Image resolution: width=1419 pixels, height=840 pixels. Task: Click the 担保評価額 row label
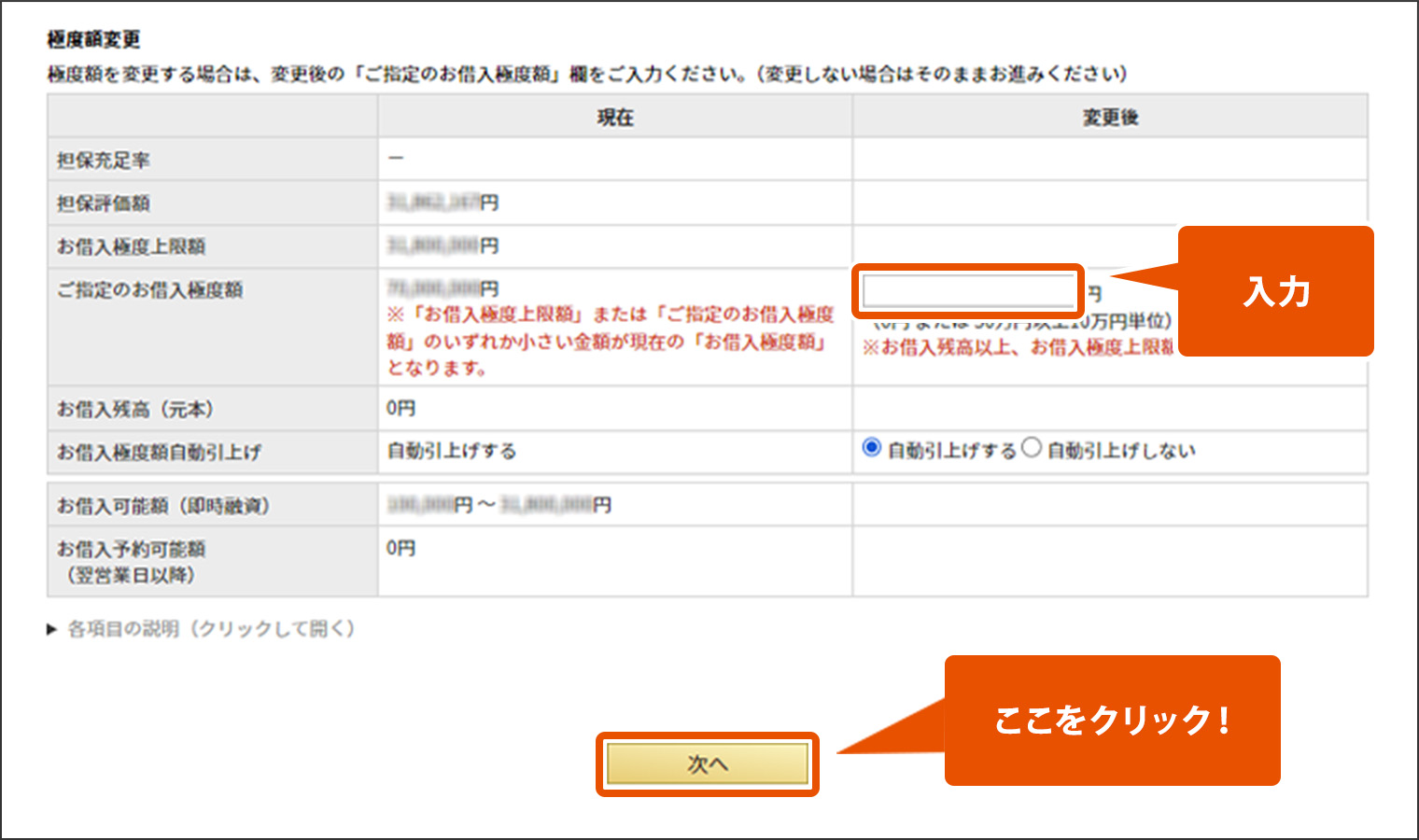104,203
